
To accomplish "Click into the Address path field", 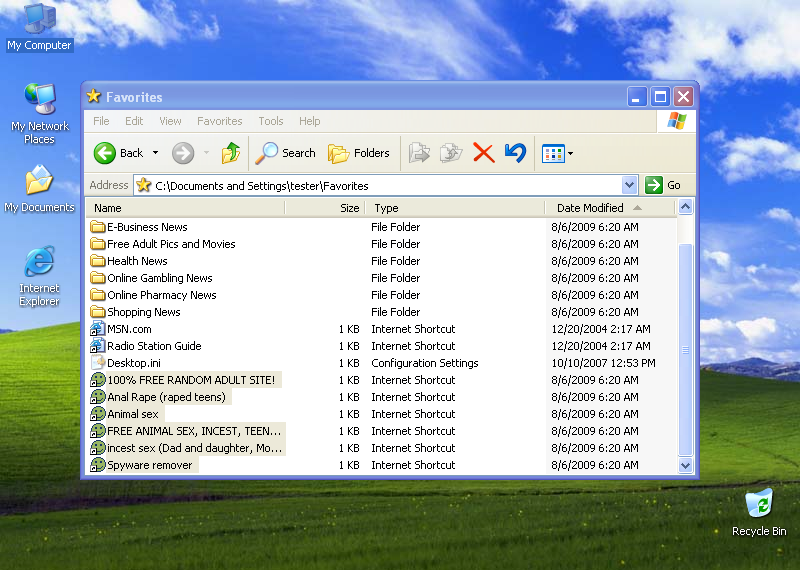I will point(378,185).
